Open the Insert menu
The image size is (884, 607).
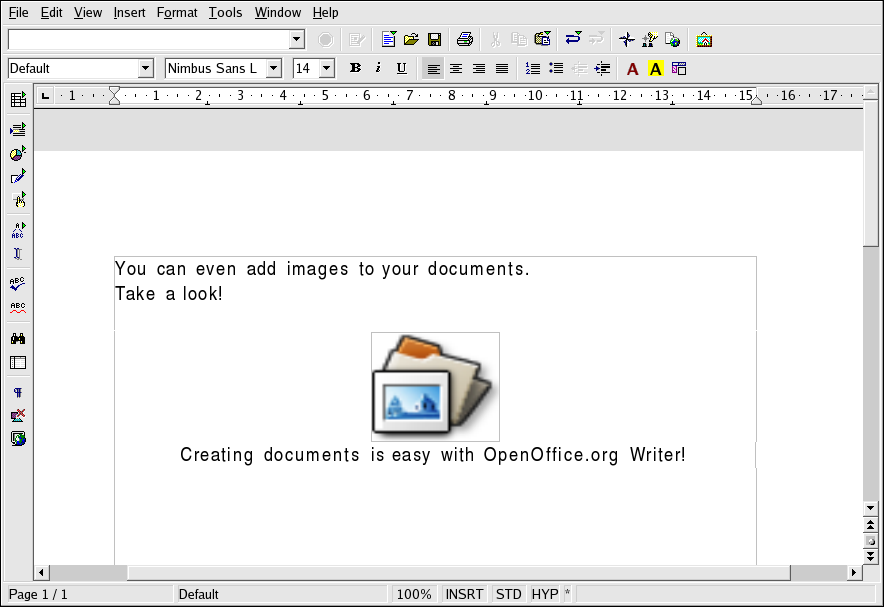pos(129,13)
